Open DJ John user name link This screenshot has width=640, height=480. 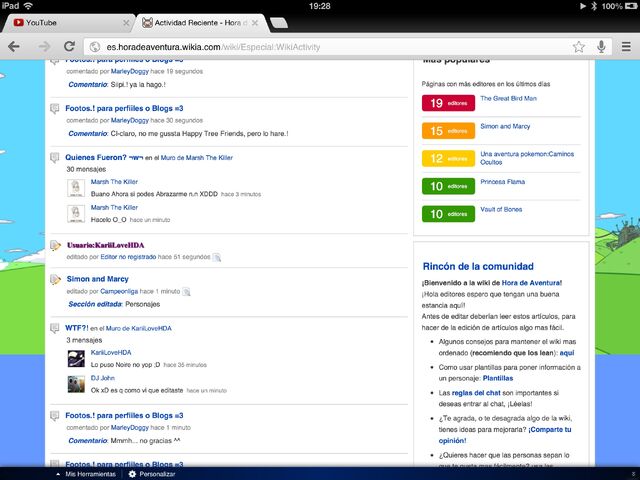[x=102, y=378]
